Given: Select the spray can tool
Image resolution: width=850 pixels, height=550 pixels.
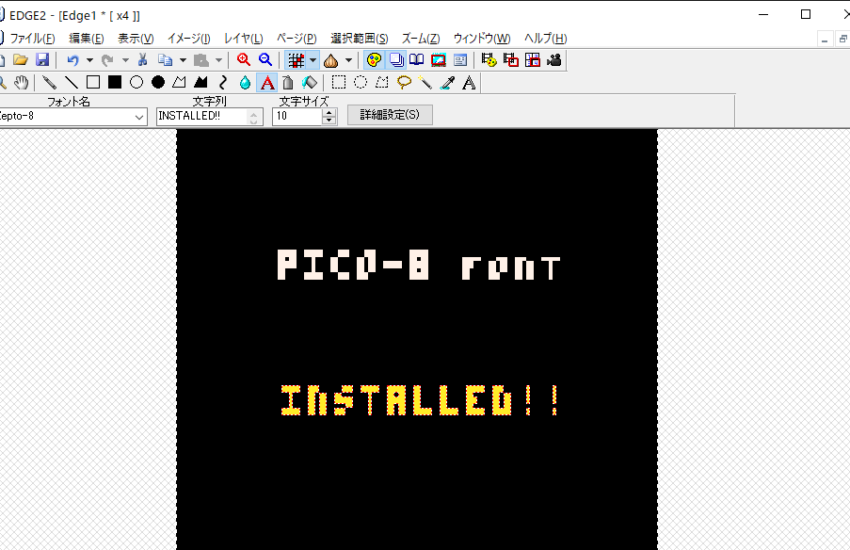Looking at the screenshot, I should pos(288,82).
